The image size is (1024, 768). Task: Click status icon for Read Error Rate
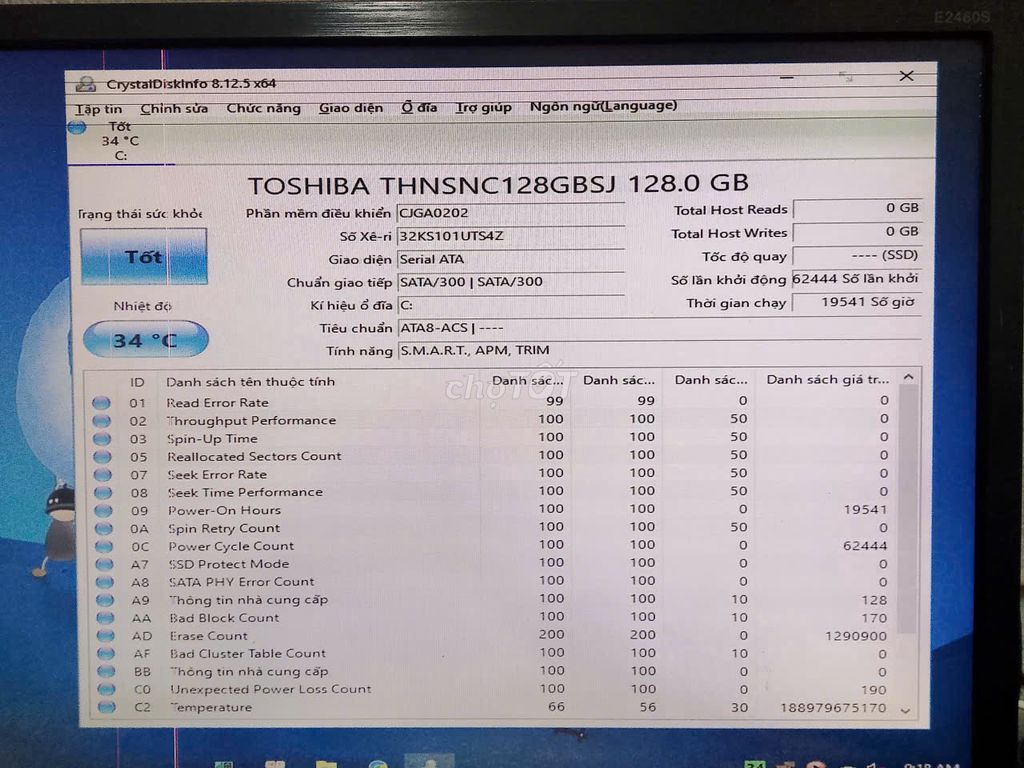coord(101,403)
